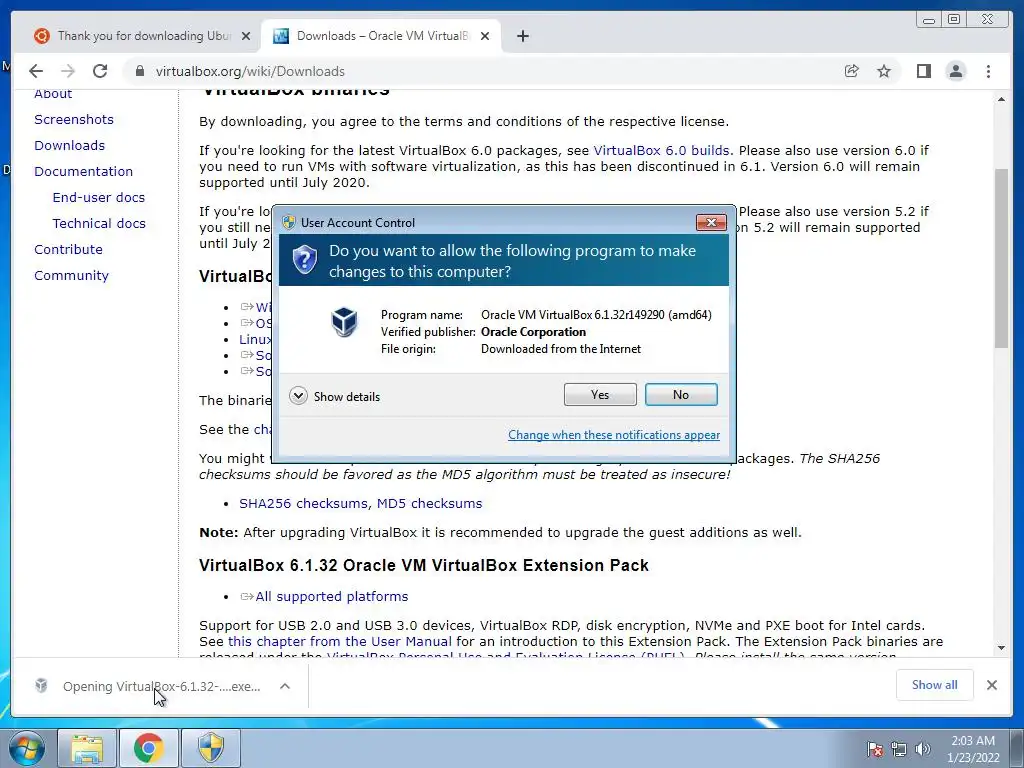Click the vertical scrollbar thumb
The height and width of the screenshot is (768, 1024).
pyautogui.click(x=1001, y=258)
